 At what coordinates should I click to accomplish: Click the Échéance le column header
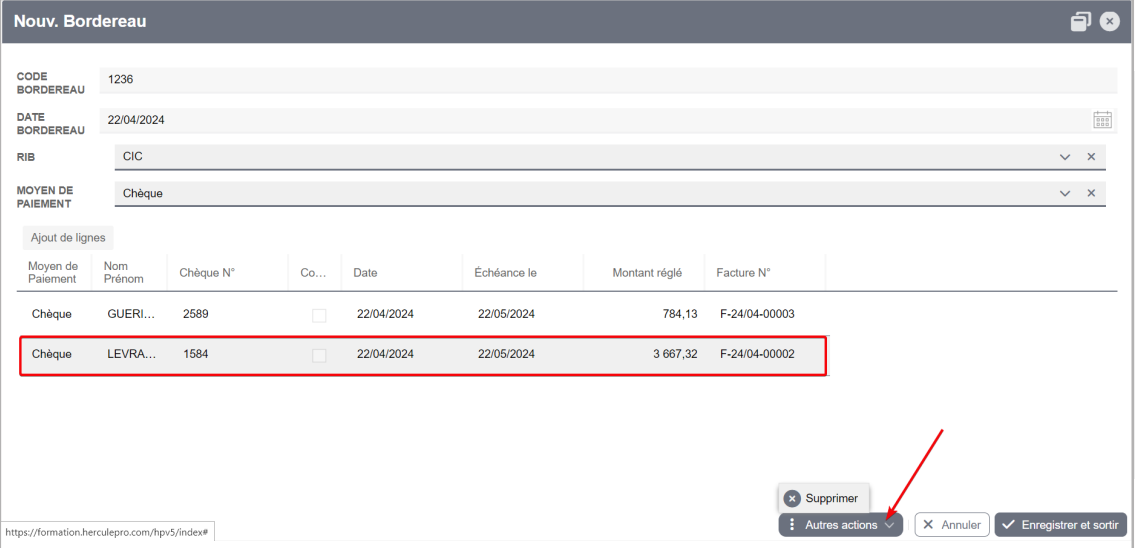point(505,273)
